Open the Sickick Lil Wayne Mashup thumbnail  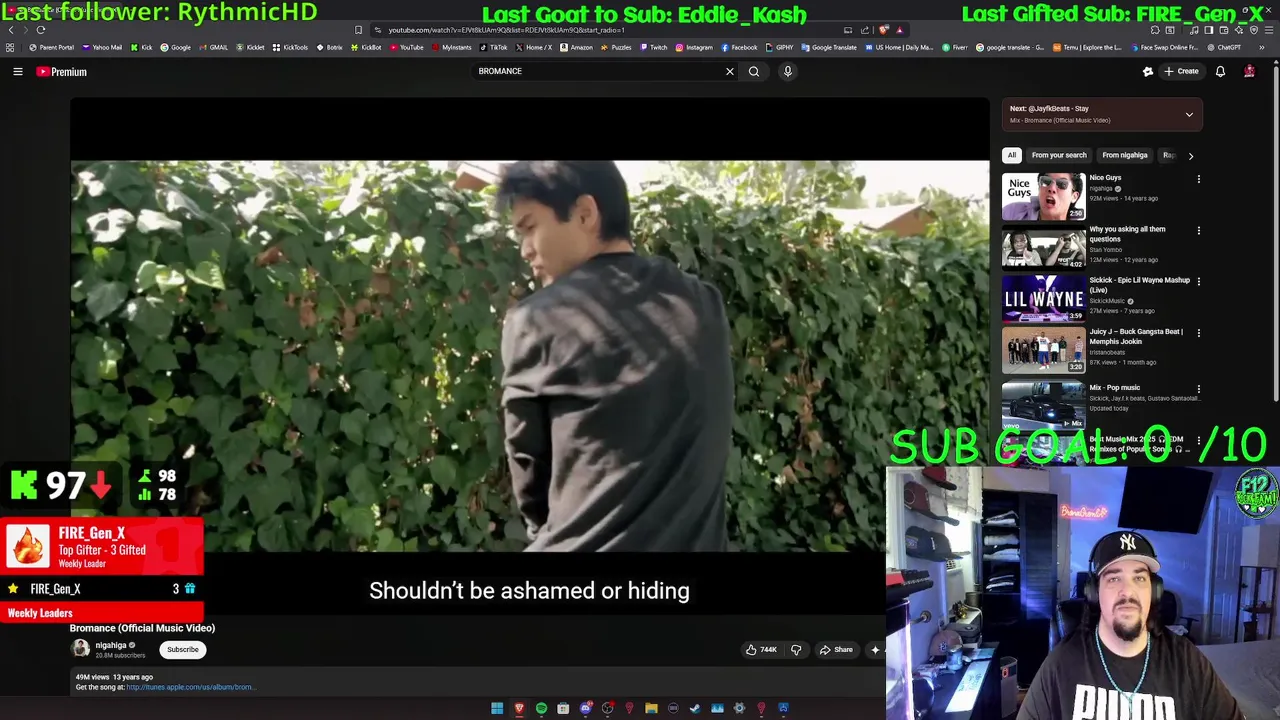click(1043, 299)
